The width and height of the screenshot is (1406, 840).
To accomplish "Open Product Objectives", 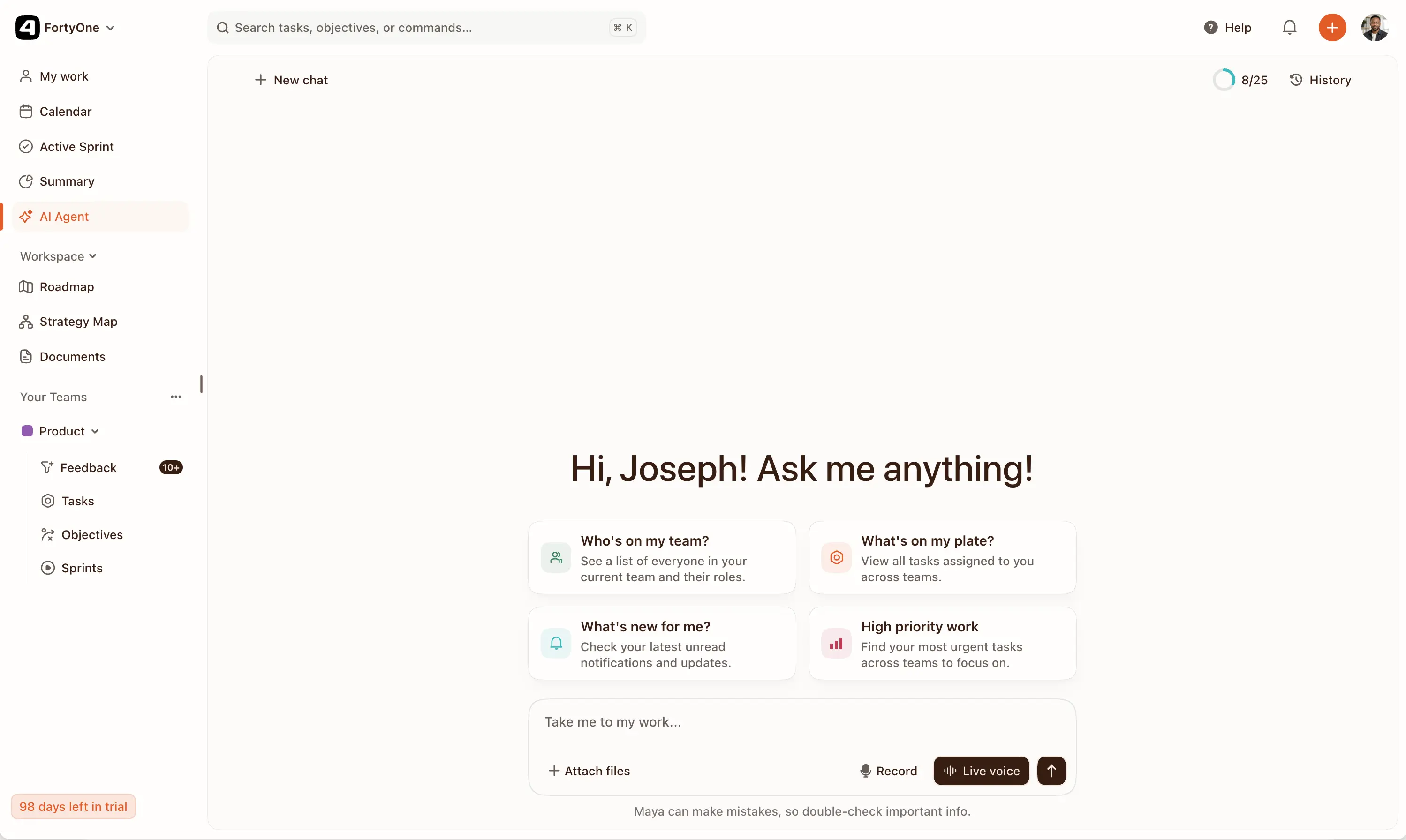I will point(111,534).
